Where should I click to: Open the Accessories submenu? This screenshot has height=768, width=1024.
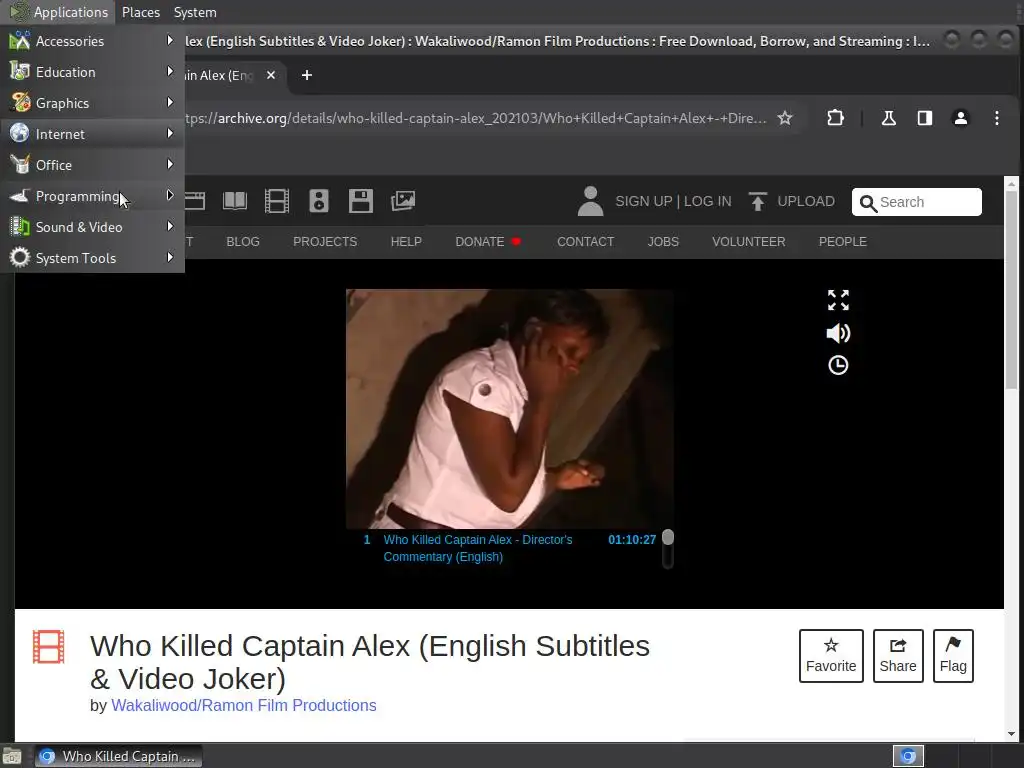coord(92,40)
